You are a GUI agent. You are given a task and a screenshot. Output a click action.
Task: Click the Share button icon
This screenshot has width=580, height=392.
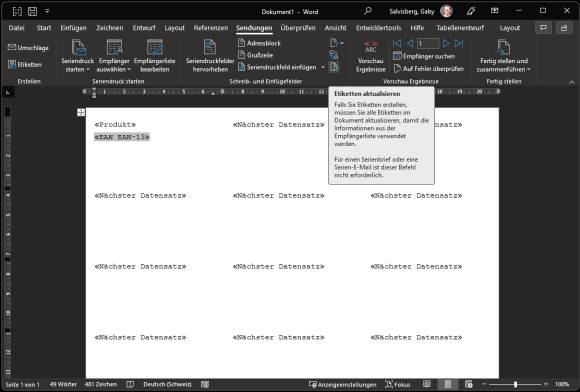click(564, 28)
